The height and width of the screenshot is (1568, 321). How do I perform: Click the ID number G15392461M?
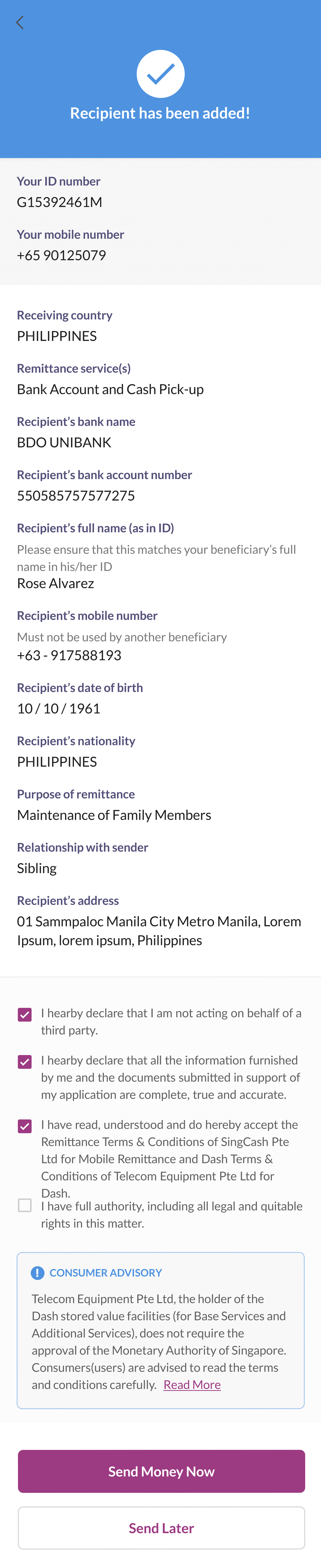(60, 202)
